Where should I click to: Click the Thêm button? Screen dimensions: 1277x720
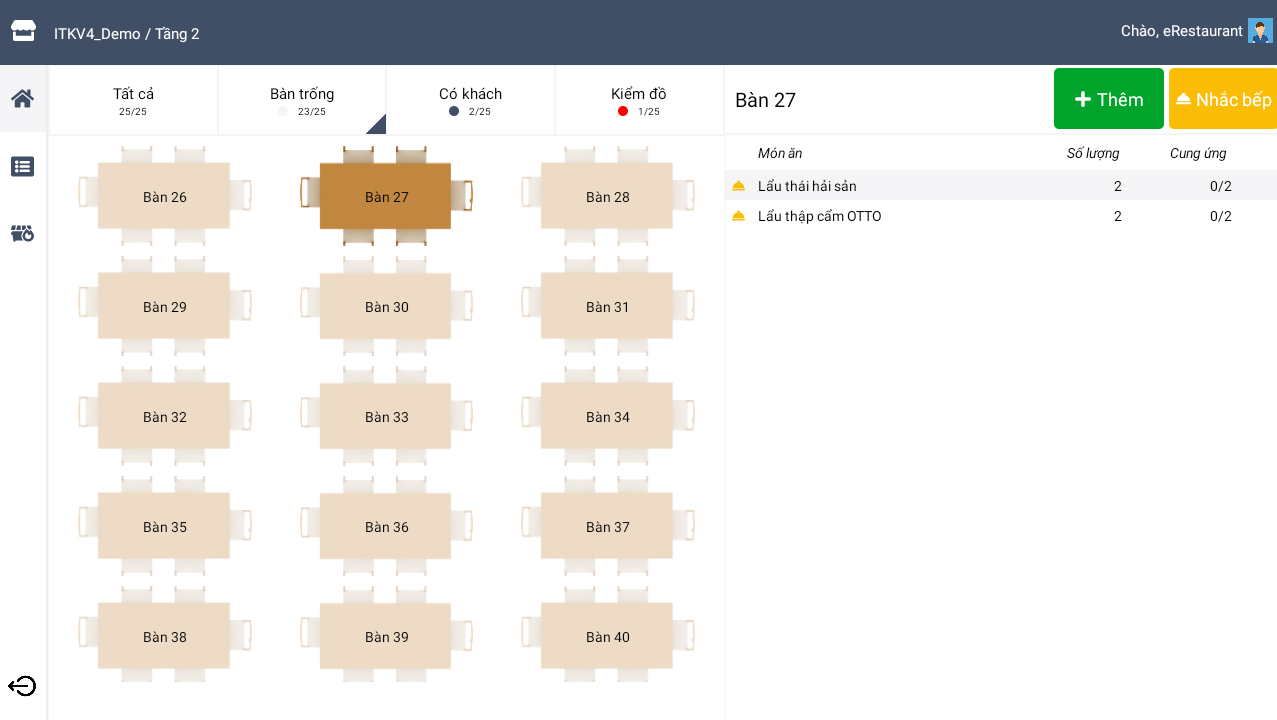[x=1109, y=99]
